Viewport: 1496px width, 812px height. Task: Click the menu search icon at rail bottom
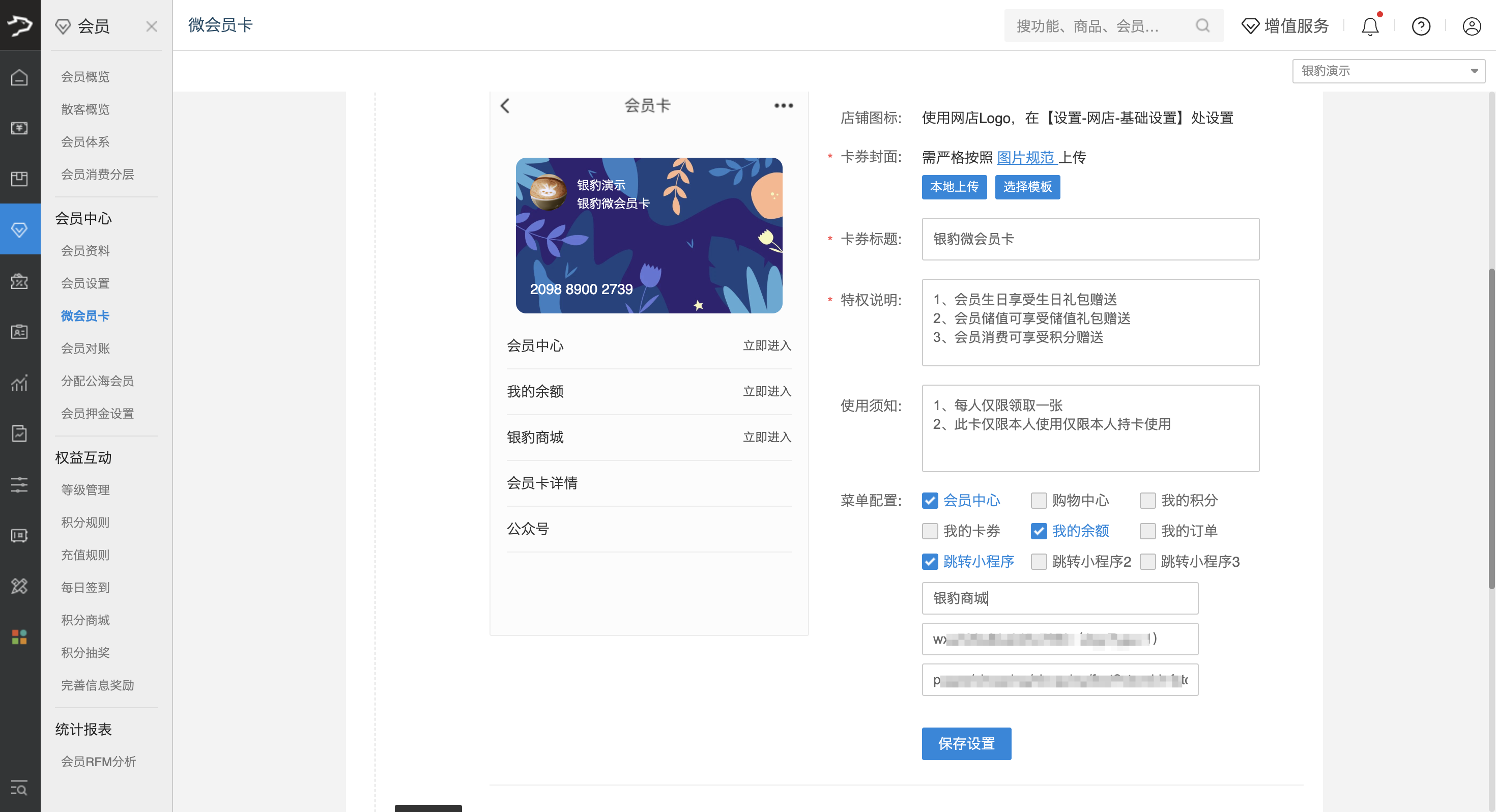[x=20, y=788]
